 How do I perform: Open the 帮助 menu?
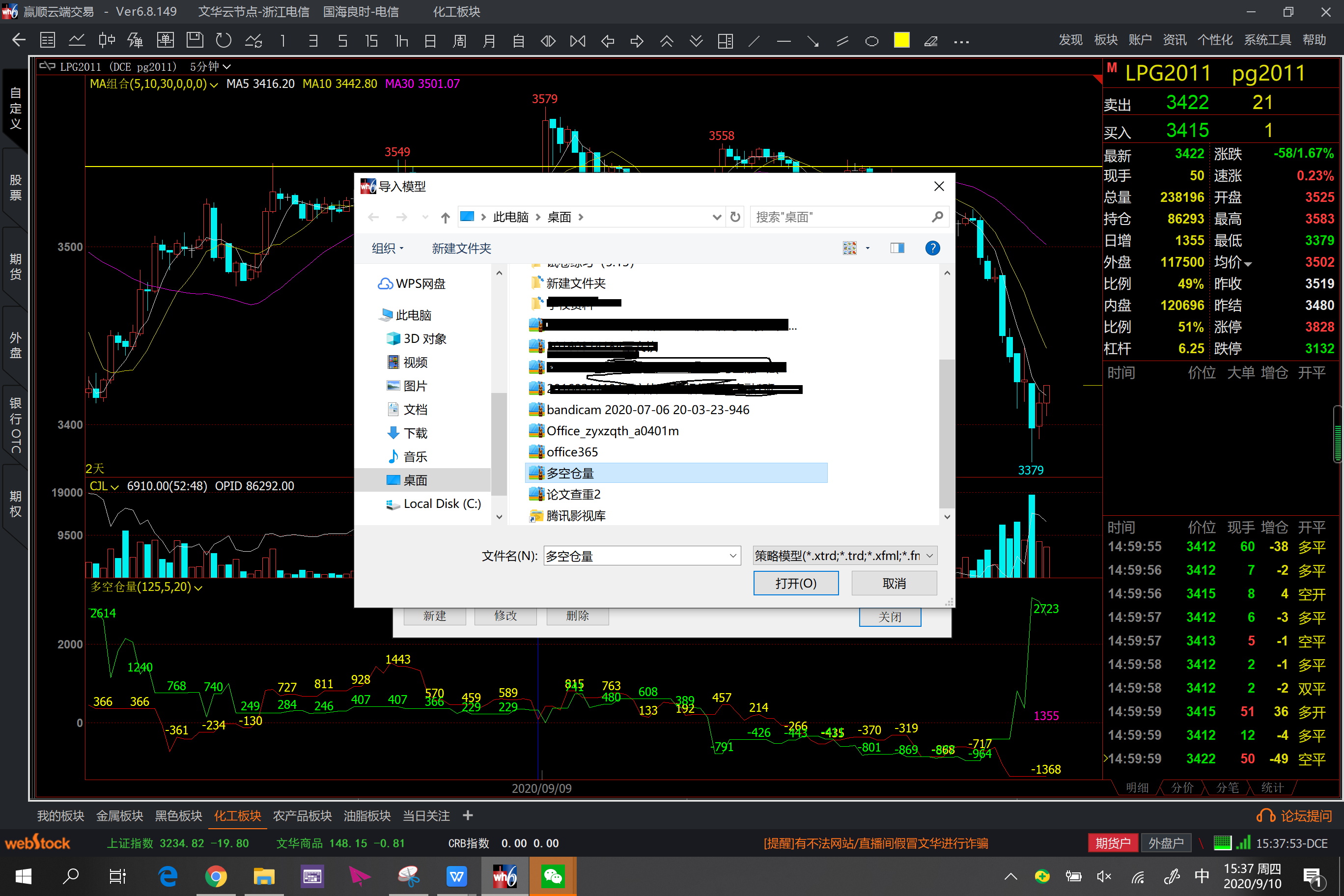click(x=1315, y=40)
